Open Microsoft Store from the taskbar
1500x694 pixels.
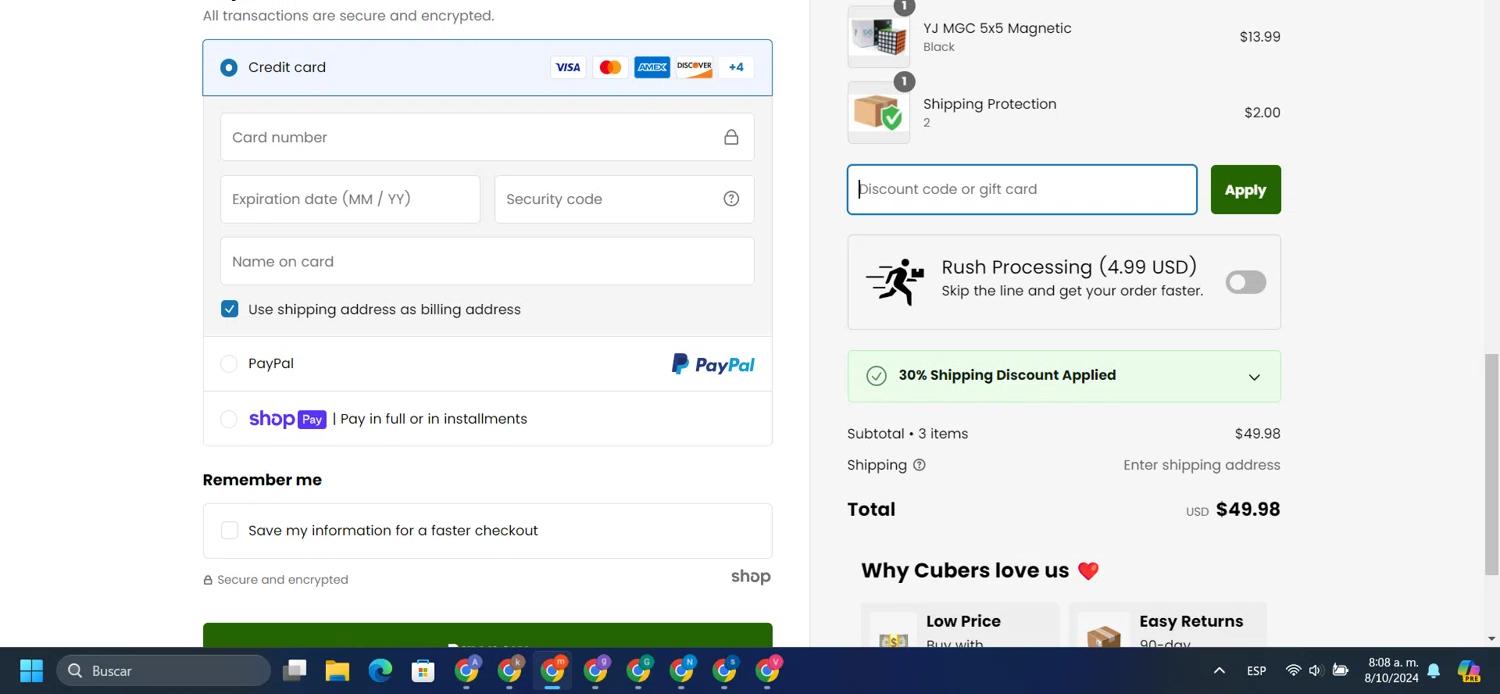click(423, 671)
